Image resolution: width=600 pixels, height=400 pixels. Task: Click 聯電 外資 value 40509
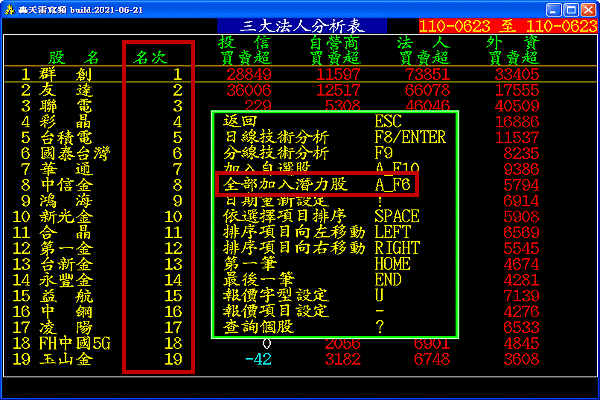pos(517,106)
